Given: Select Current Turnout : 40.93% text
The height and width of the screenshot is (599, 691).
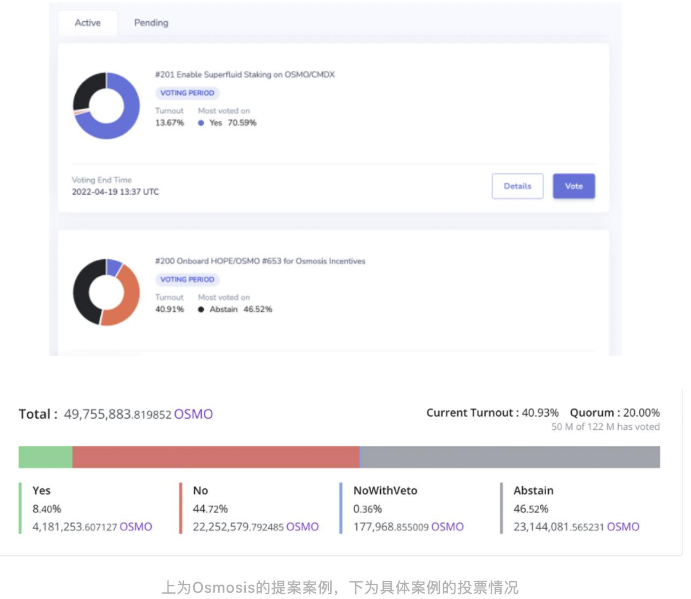Looking at the screenshot, I should click(x=492, y=413).
